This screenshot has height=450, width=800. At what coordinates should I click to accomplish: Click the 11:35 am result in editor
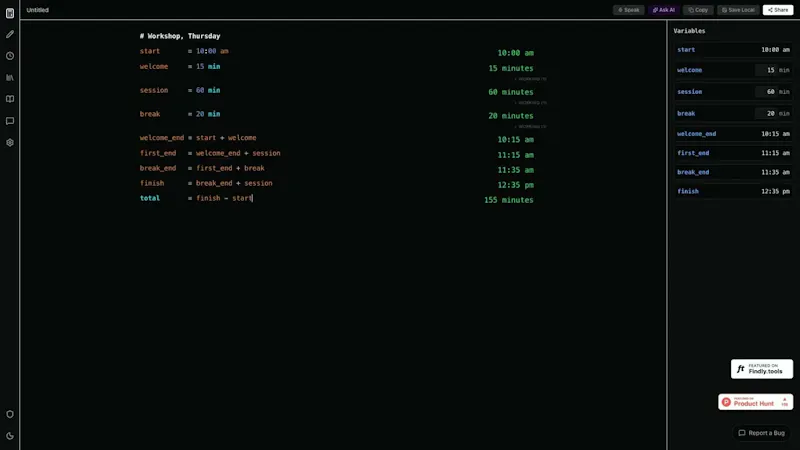coord(515,170)
